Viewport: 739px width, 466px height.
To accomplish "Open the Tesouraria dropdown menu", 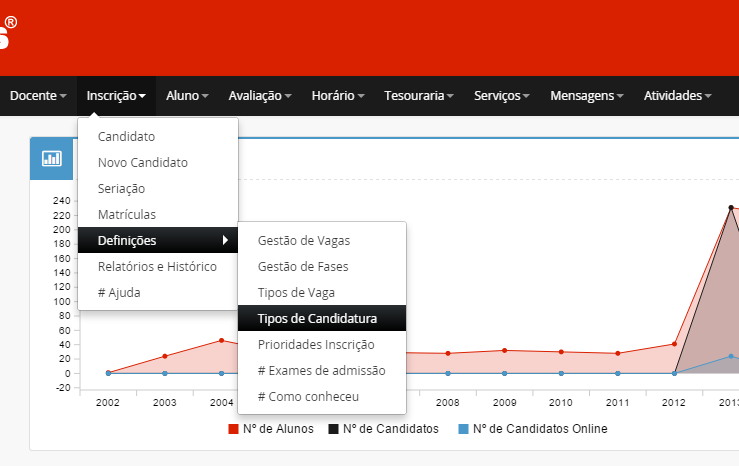I will pos(419,96).
